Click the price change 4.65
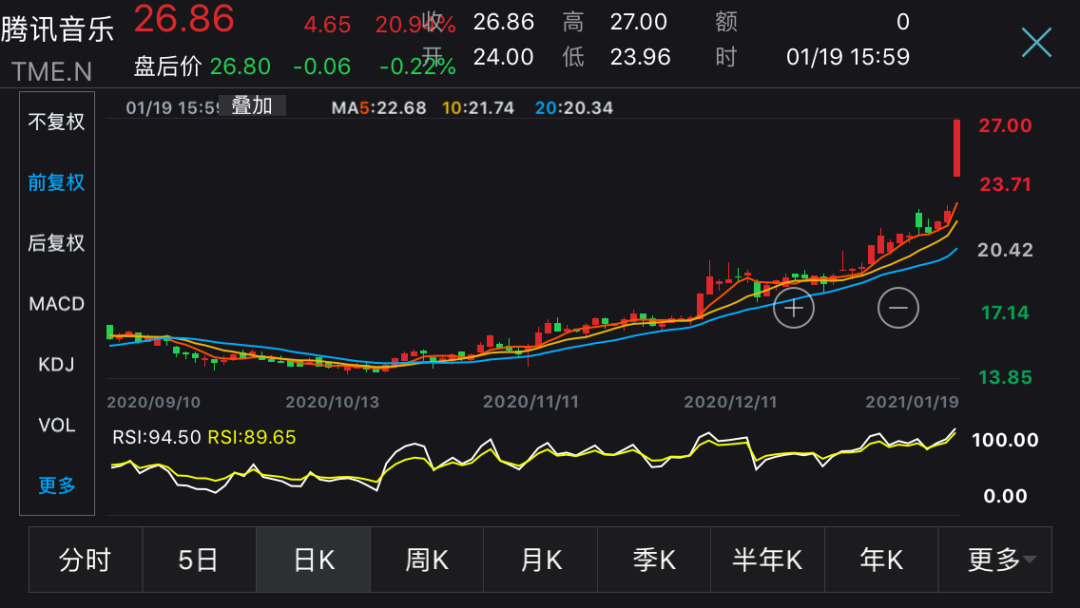The height and width of the screenshot is (608, 1080). pos(327,25)
